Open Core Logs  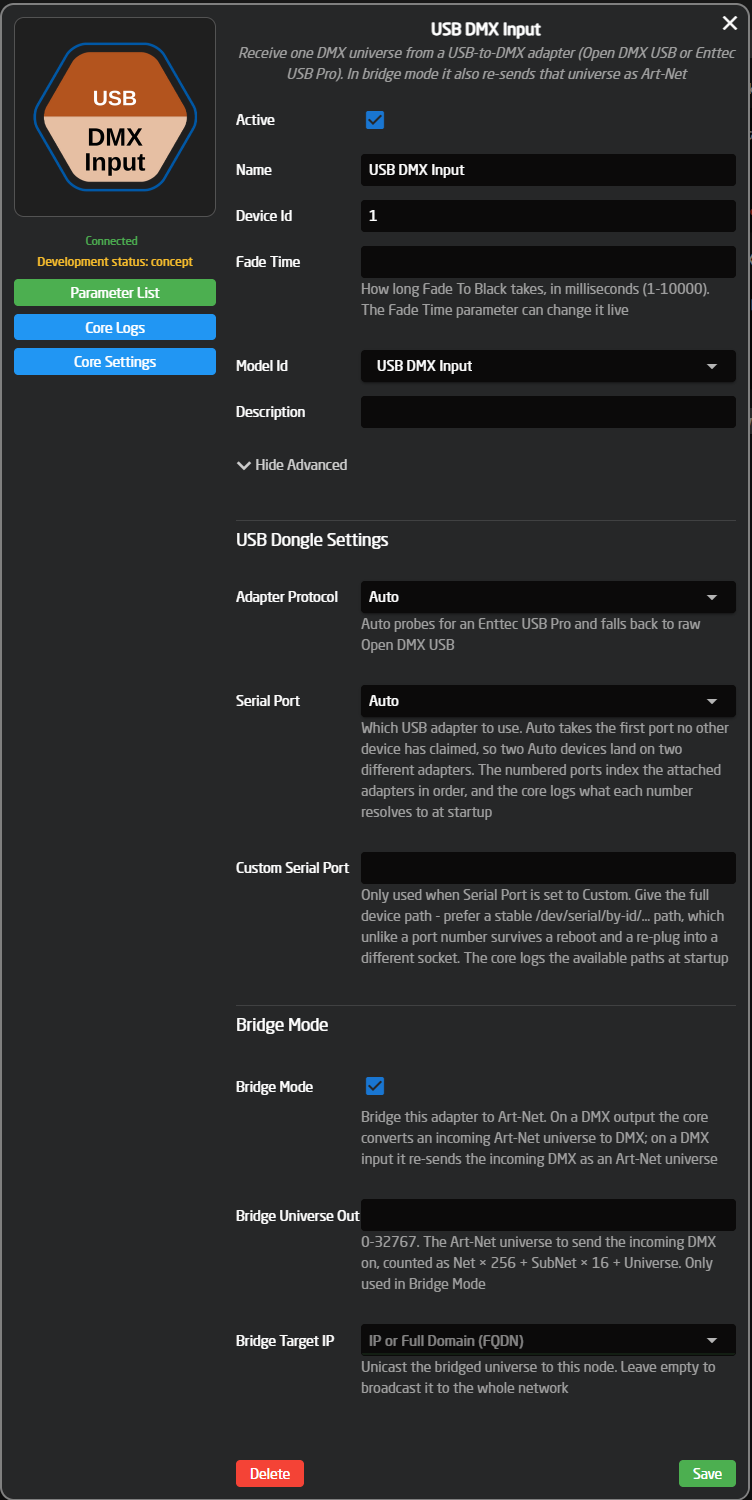pos(115,328)
